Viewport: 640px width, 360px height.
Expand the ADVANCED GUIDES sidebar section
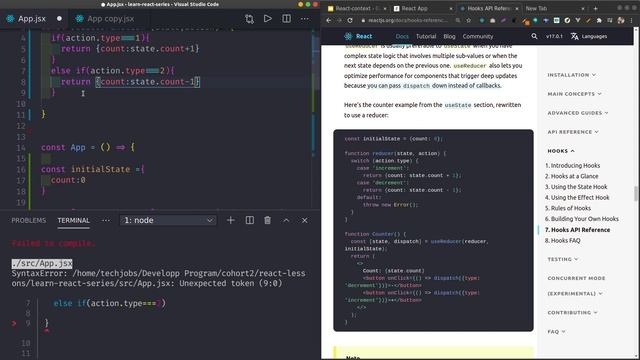(578, 113)
